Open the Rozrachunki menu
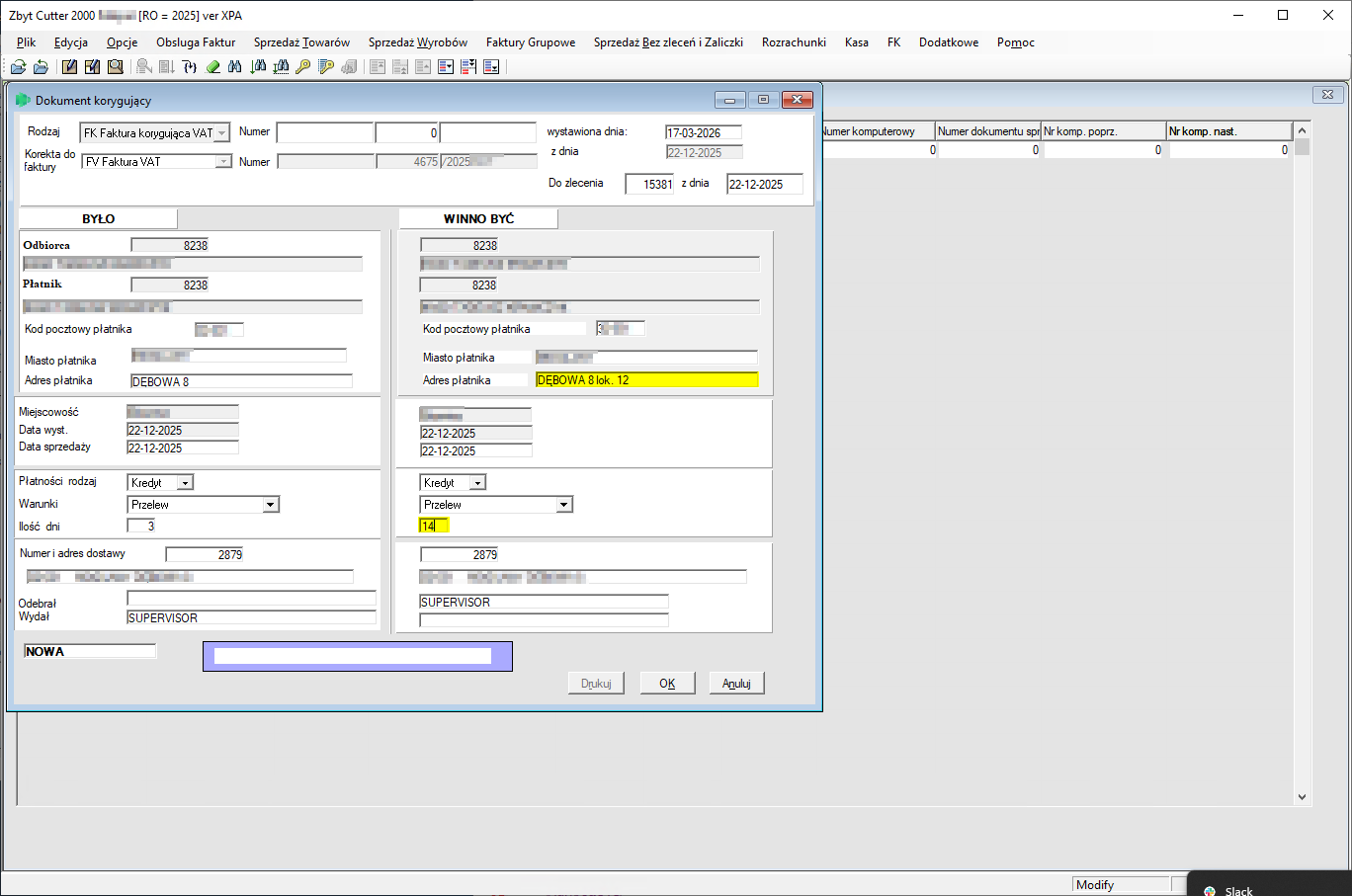 click(794, 42)
